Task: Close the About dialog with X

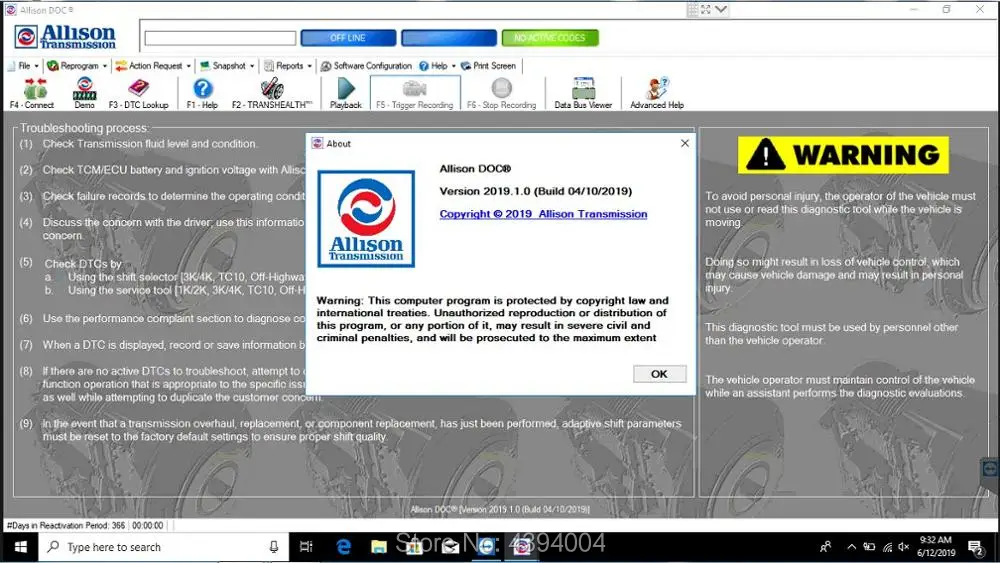Action: [x=684, y=143]
